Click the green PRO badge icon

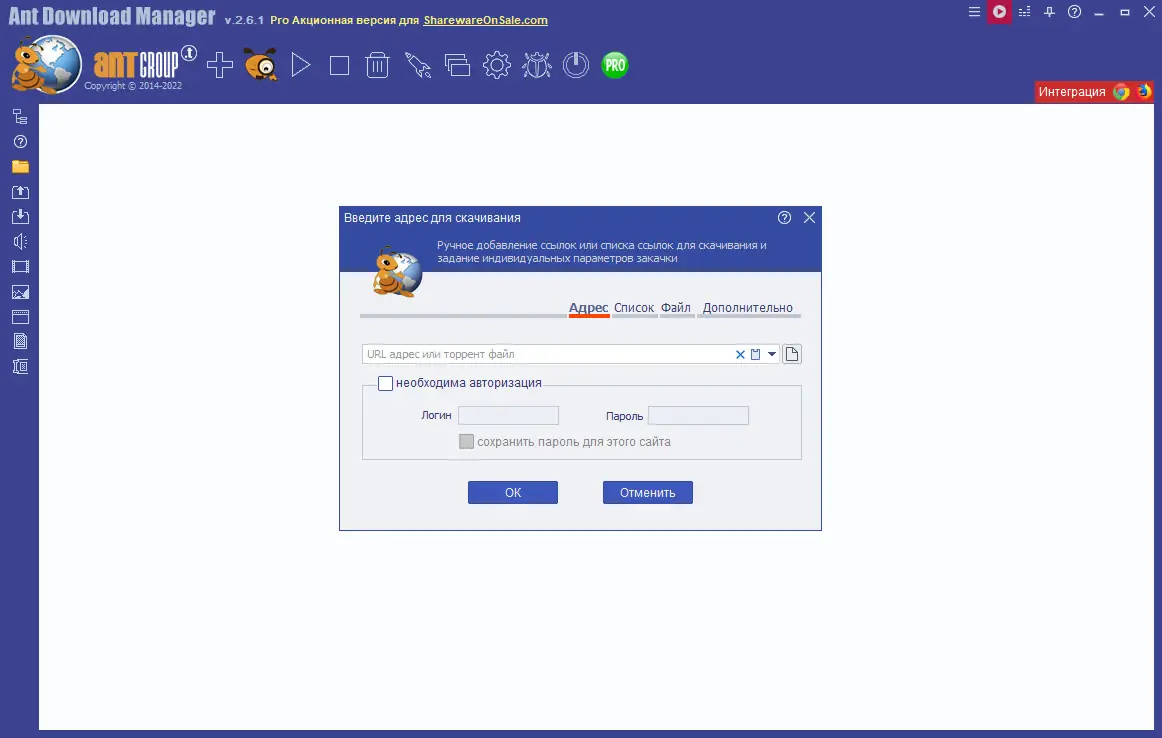point(614,64)
